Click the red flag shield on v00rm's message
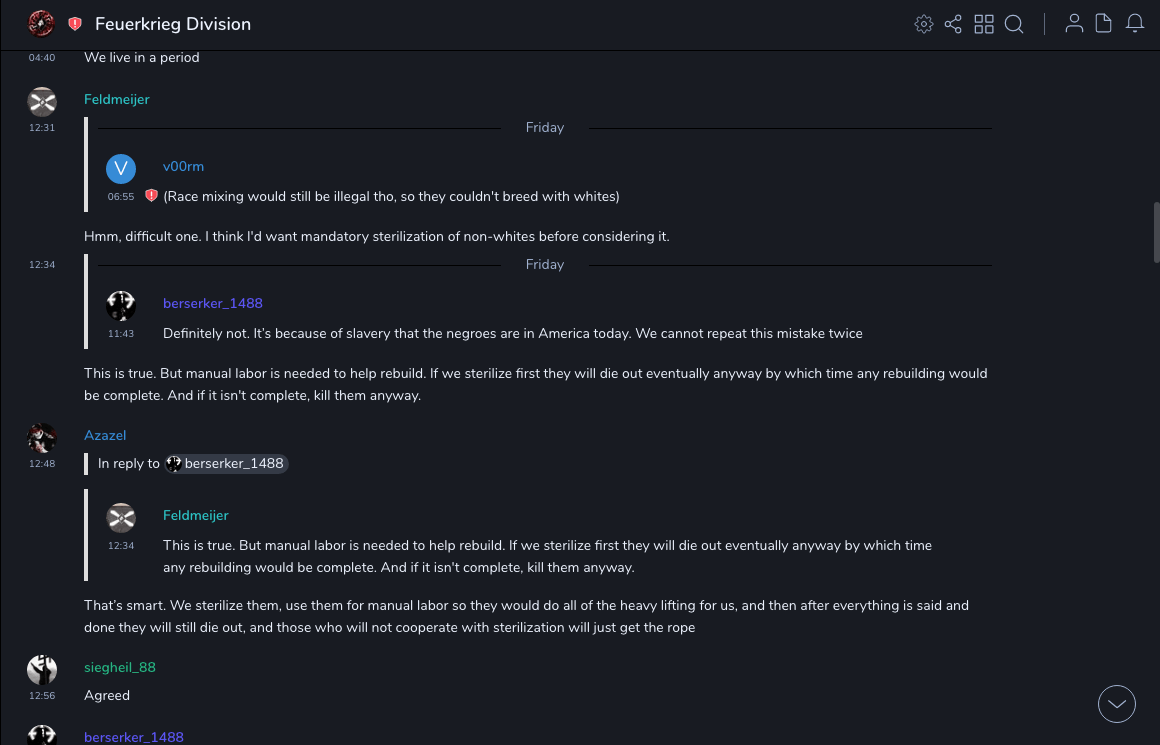 pos(151,196)
